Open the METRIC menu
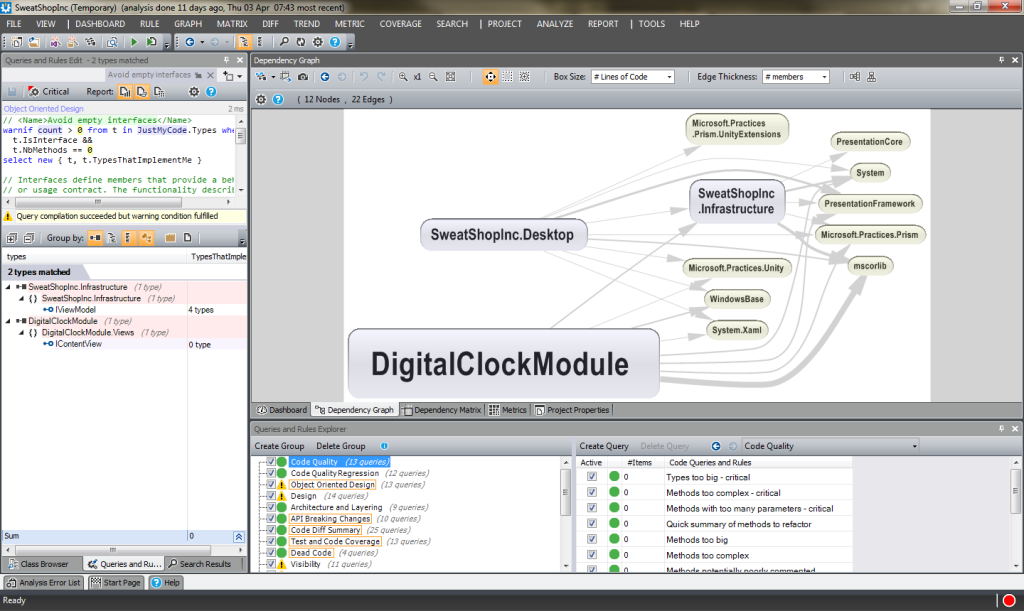 349,24
